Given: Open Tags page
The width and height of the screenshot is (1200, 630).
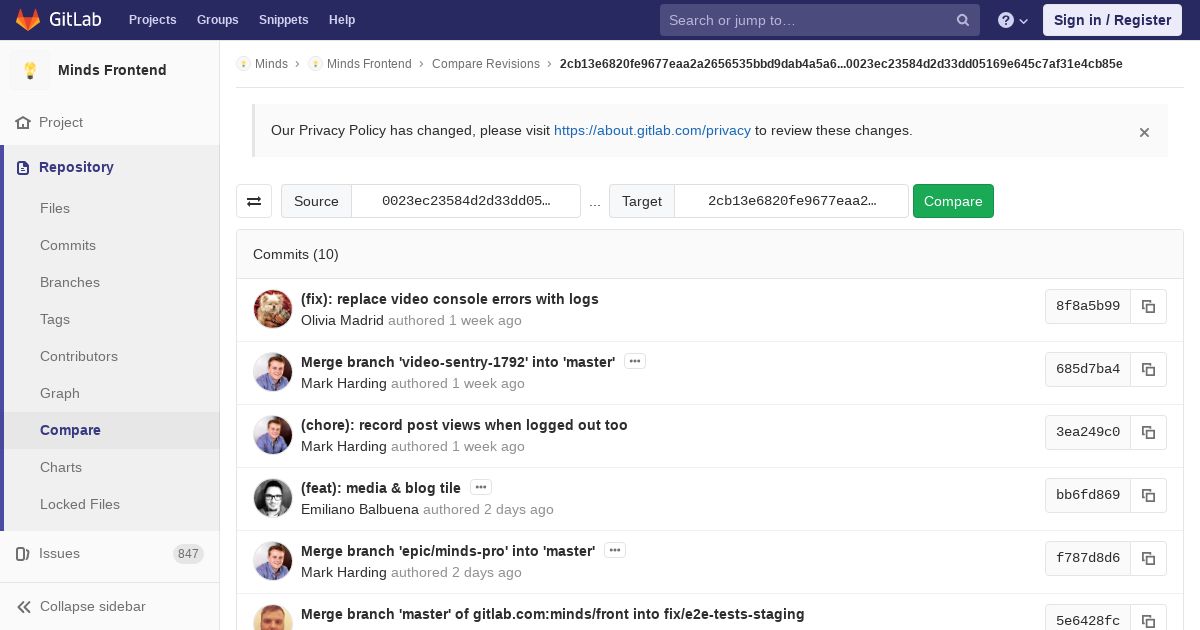Looking at the screenshot, I should (55, 319).
